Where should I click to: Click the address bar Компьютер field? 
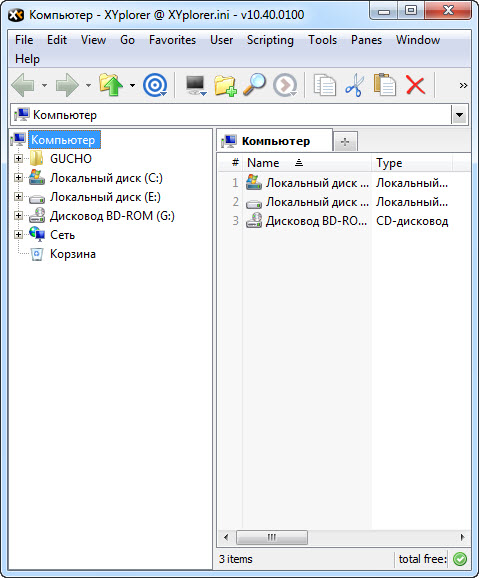[231, 115]
